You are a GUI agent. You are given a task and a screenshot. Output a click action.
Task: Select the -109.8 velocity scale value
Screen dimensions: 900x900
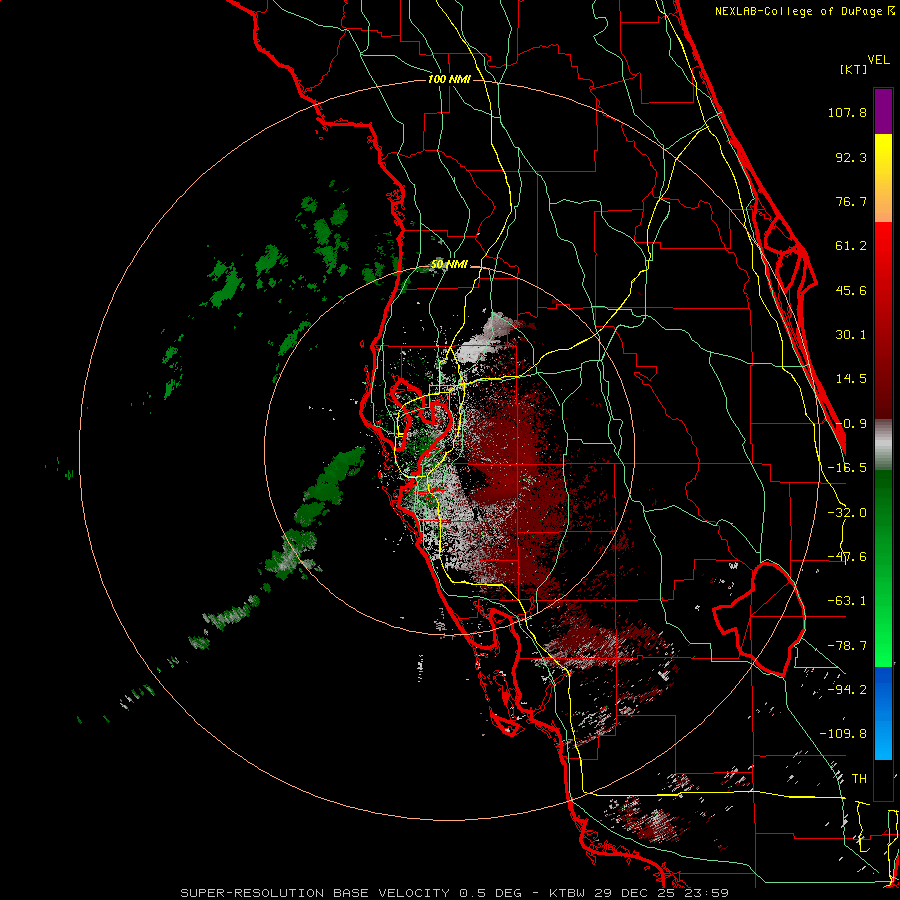coord(843,734)
